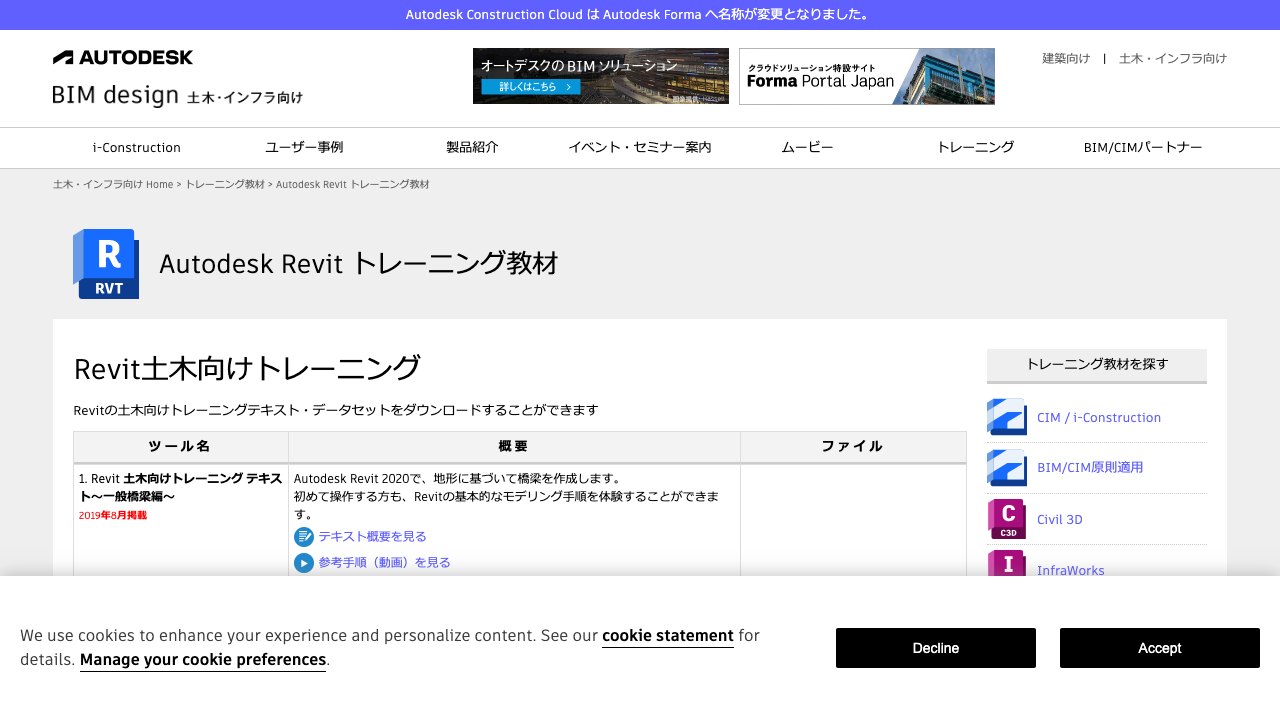Click the ツール名 column header
1280x720 pixels.
[181, 446]
